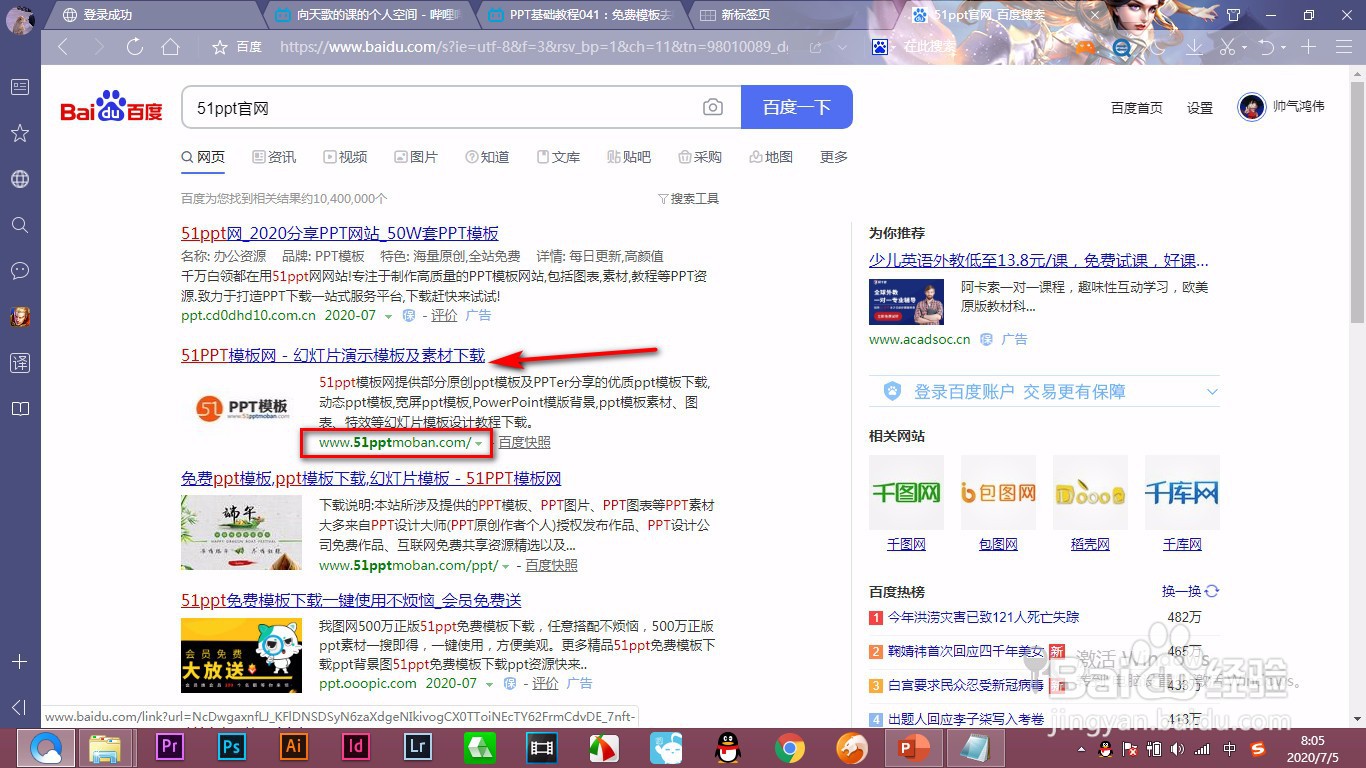Open 百度首页 link
Viewport: 1366px width, 768px height.
[1137, 108]
